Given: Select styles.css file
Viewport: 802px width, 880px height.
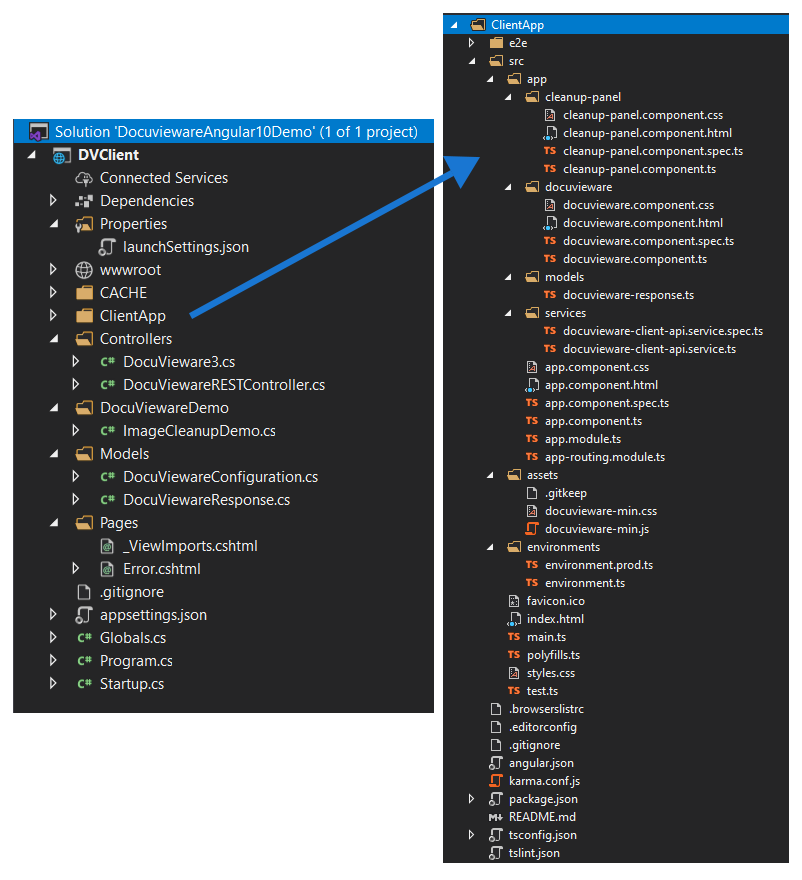Looking at the screenshot, I should 551,673.
